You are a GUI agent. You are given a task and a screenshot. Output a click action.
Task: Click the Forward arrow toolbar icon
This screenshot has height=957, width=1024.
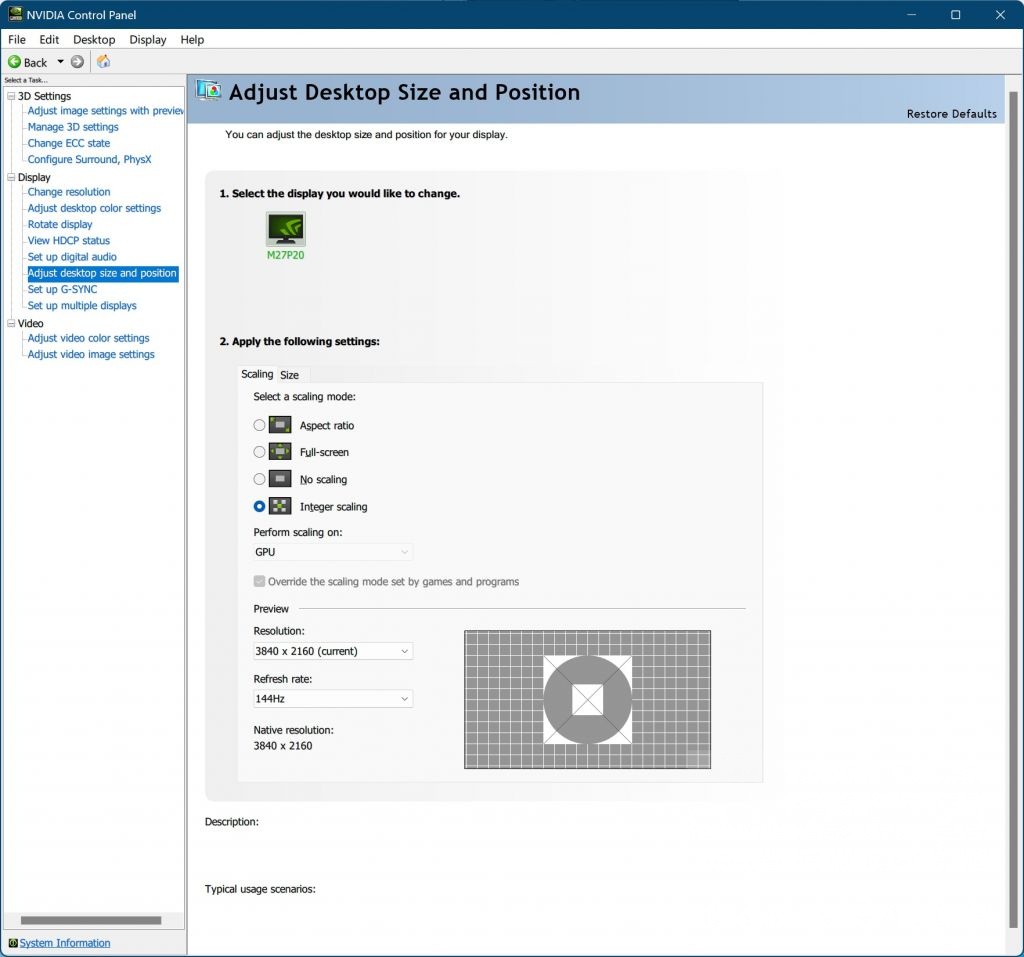point(77,62)
